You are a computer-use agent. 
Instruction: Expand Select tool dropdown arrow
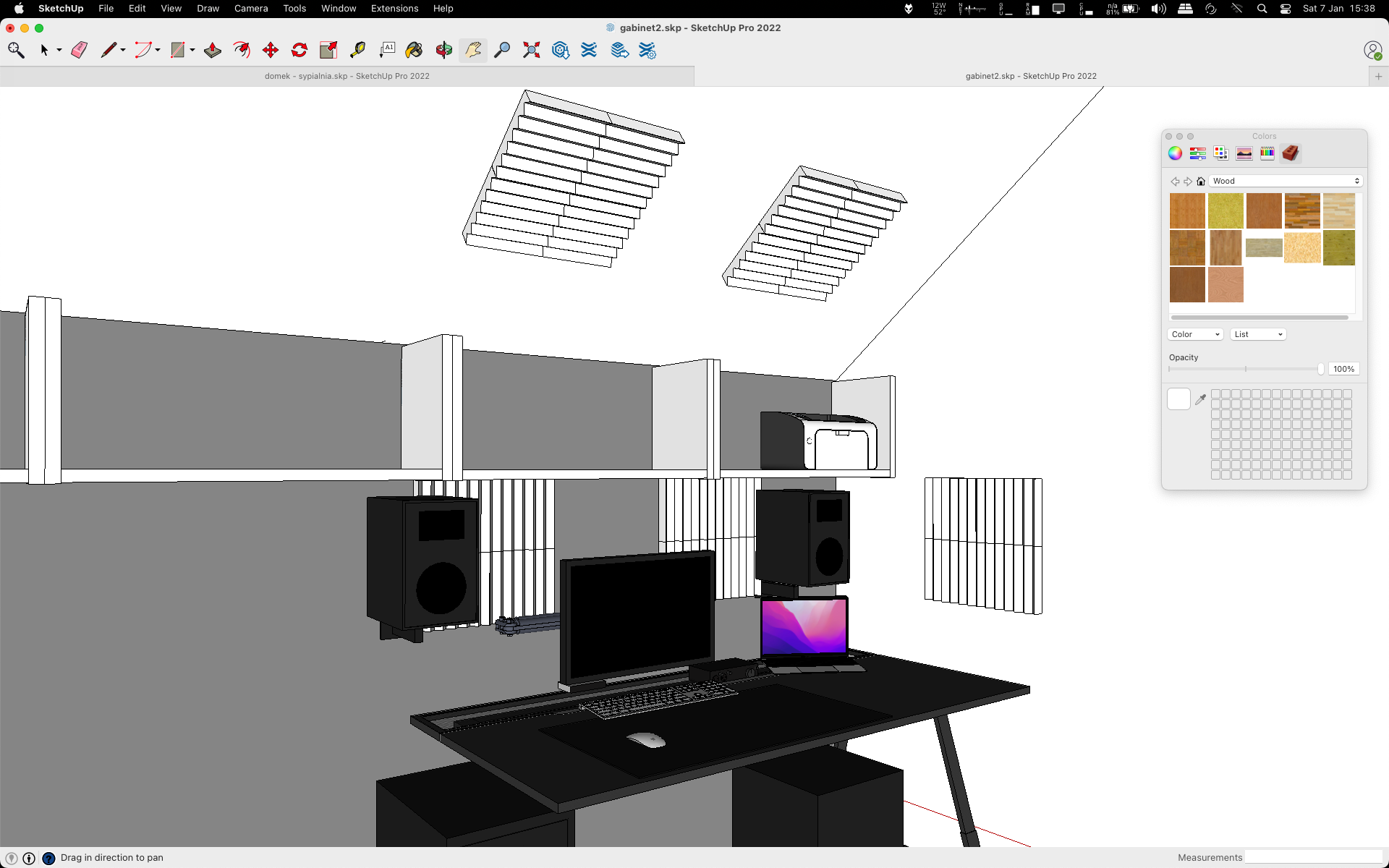[x=59, y=50]
